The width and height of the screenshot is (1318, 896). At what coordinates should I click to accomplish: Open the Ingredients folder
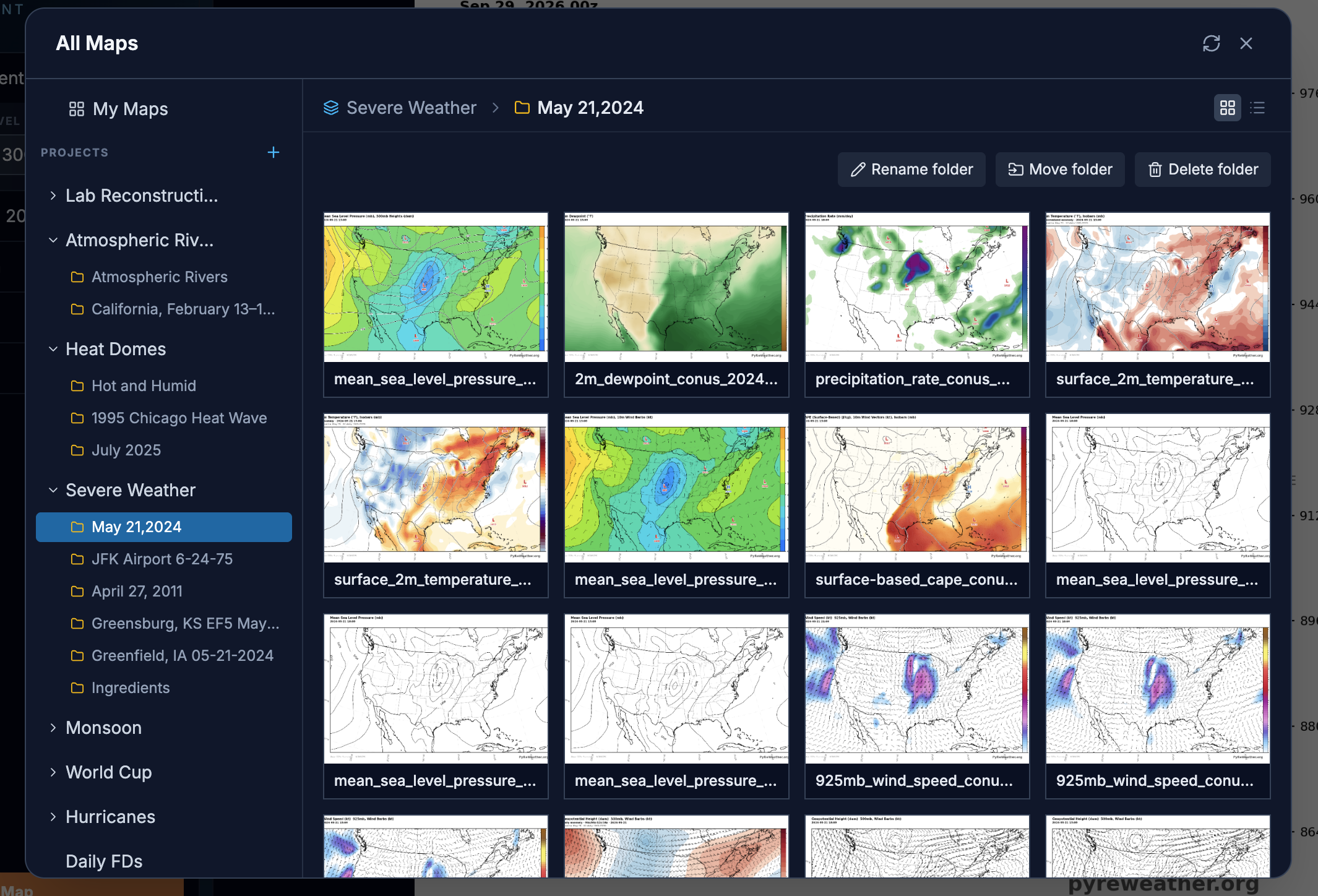(164, 687)
